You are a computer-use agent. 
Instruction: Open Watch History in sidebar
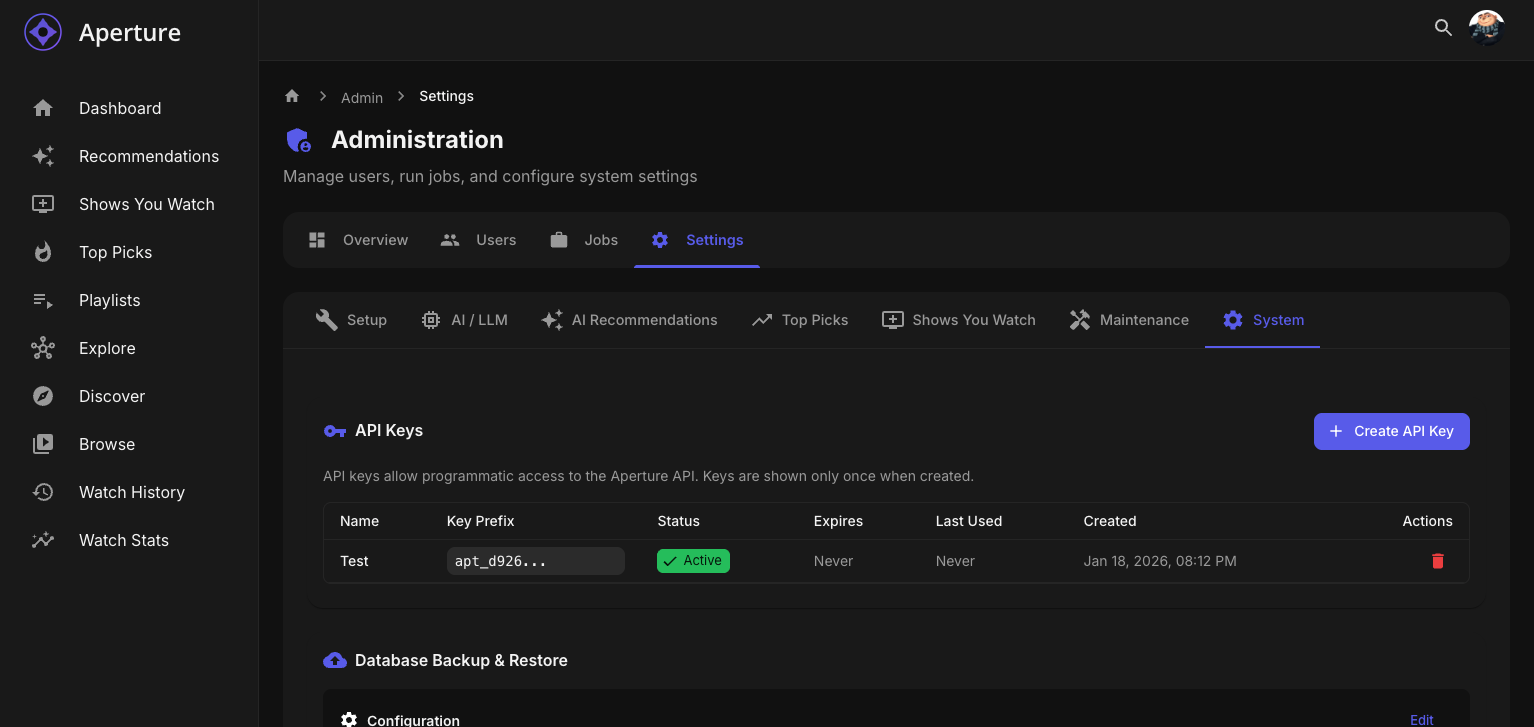pos(131,492)
